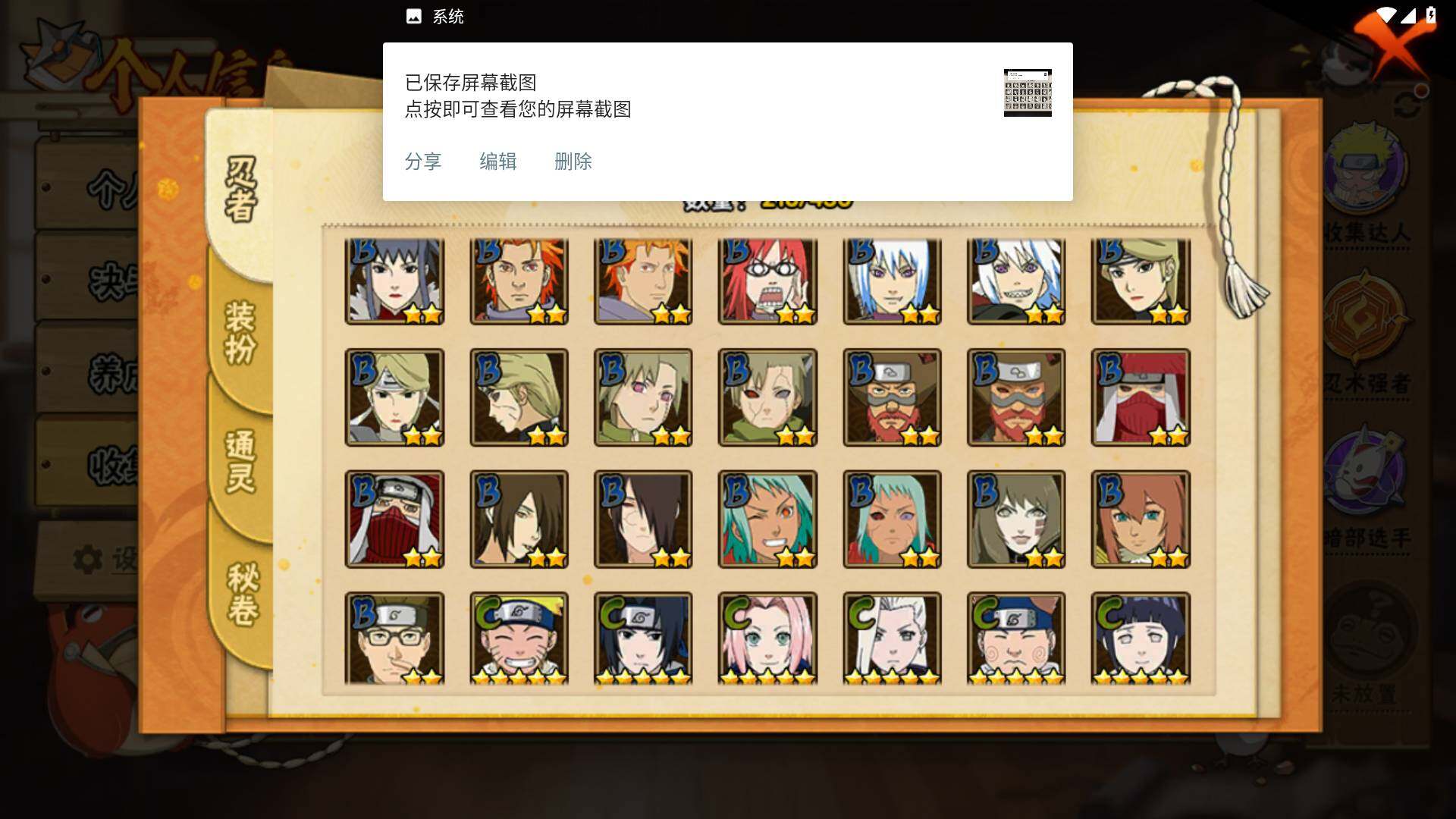This screenshot has width=1456, height=819.
Task: Select the pink-haired Sakura ninja portrait
Action: pos(767,639)
